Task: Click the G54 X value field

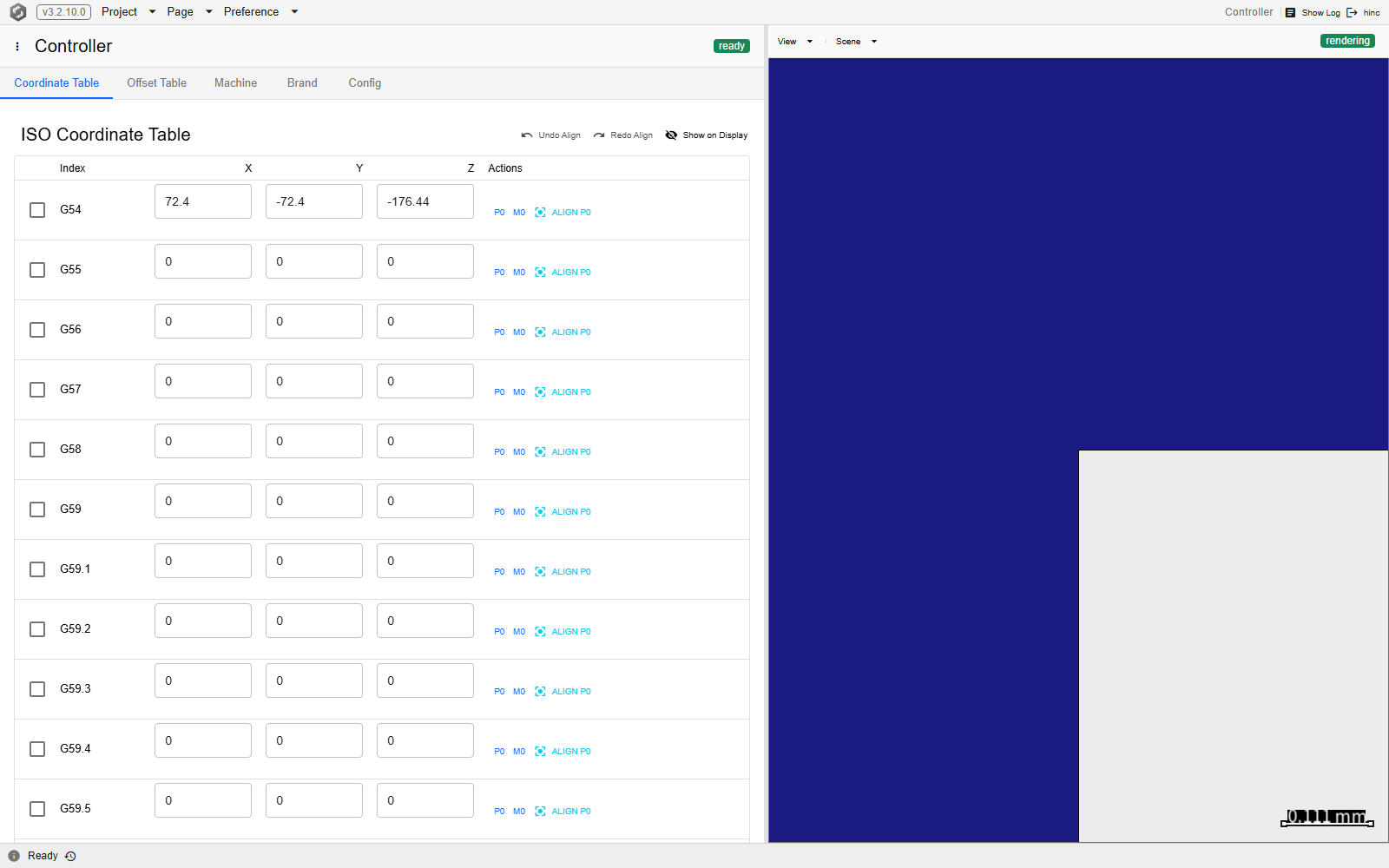Action: pyautogui.click(x=203, y=201)
